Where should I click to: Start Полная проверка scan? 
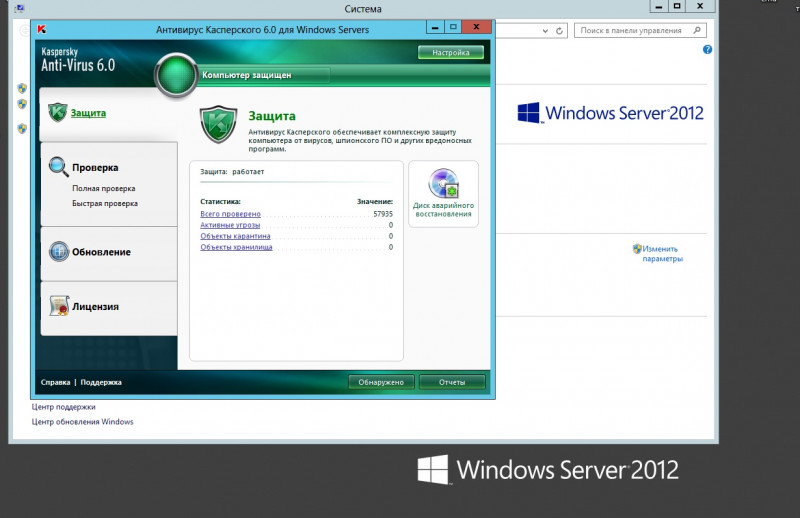pos(104,188)
